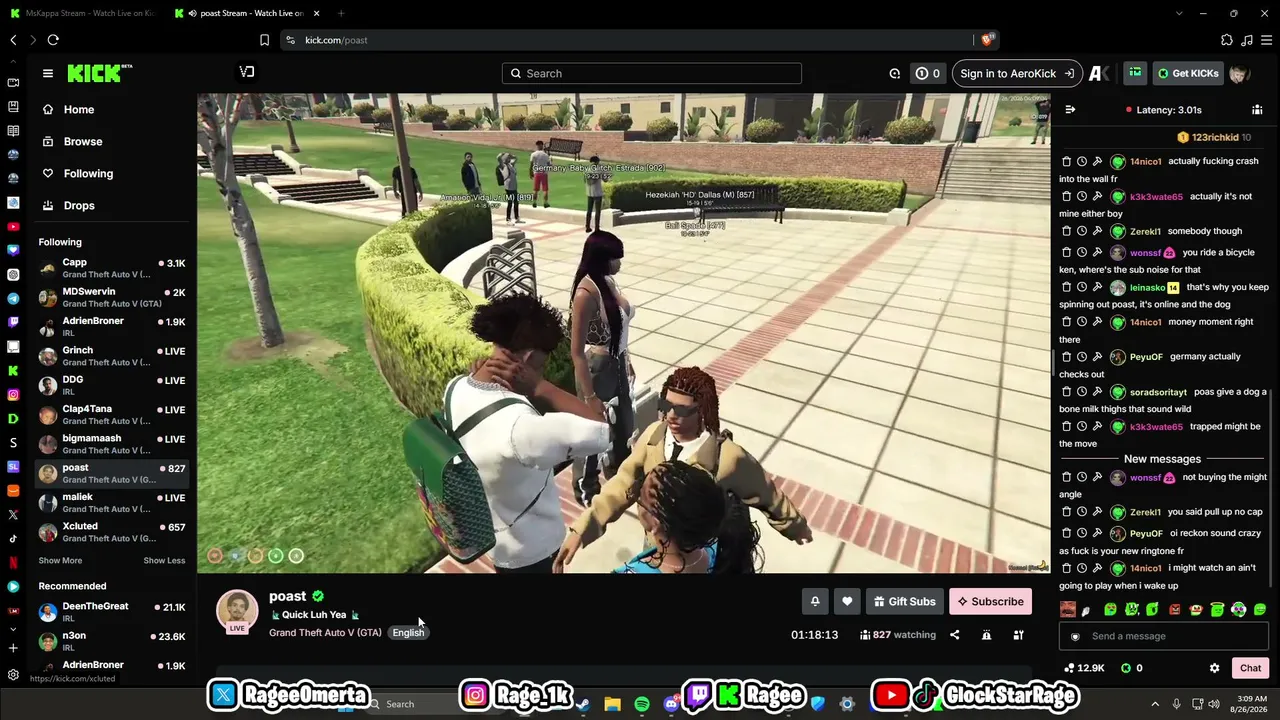Open the notification counter showing 0
The image size is (1280, 720).
pyautogui.click(x=928, y=73)
